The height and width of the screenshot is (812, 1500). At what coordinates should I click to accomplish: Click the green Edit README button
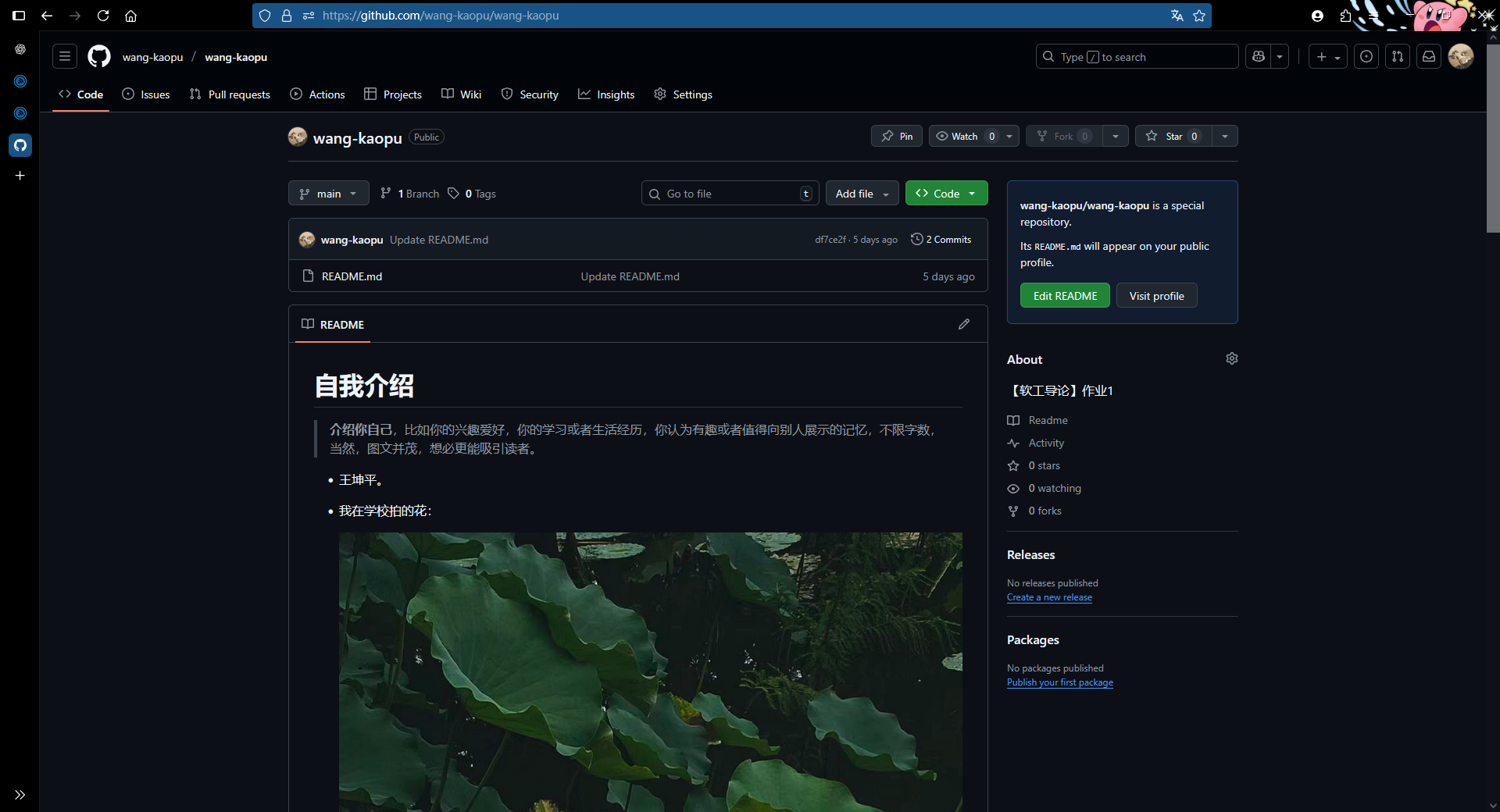(1065, 295)
